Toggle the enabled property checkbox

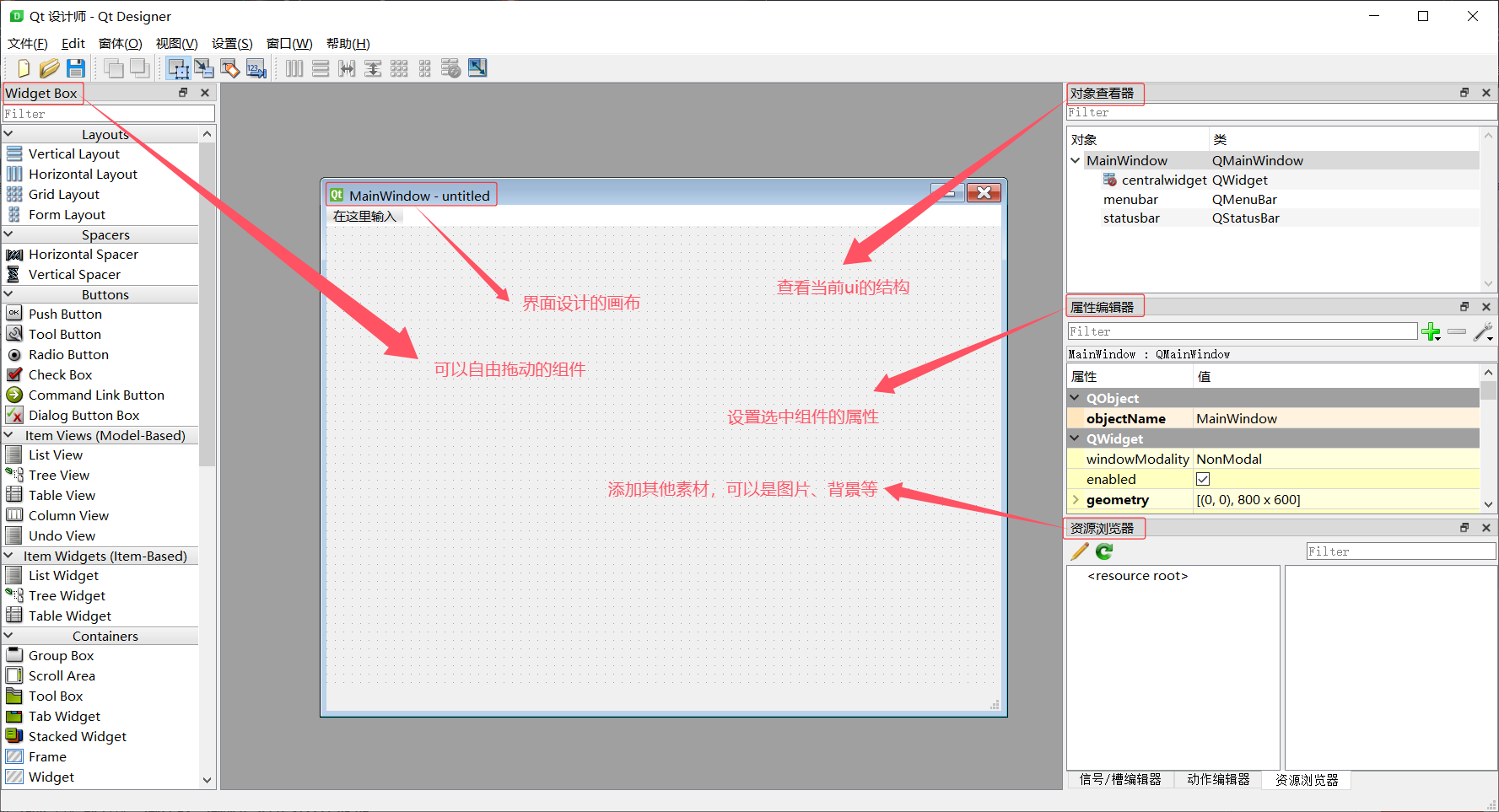pos(1203,479)
